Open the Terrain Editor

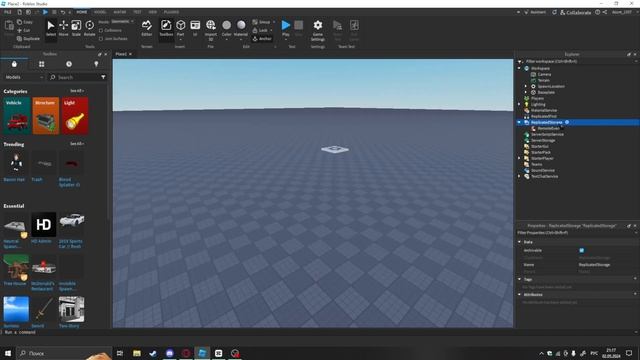pos(147,28)
